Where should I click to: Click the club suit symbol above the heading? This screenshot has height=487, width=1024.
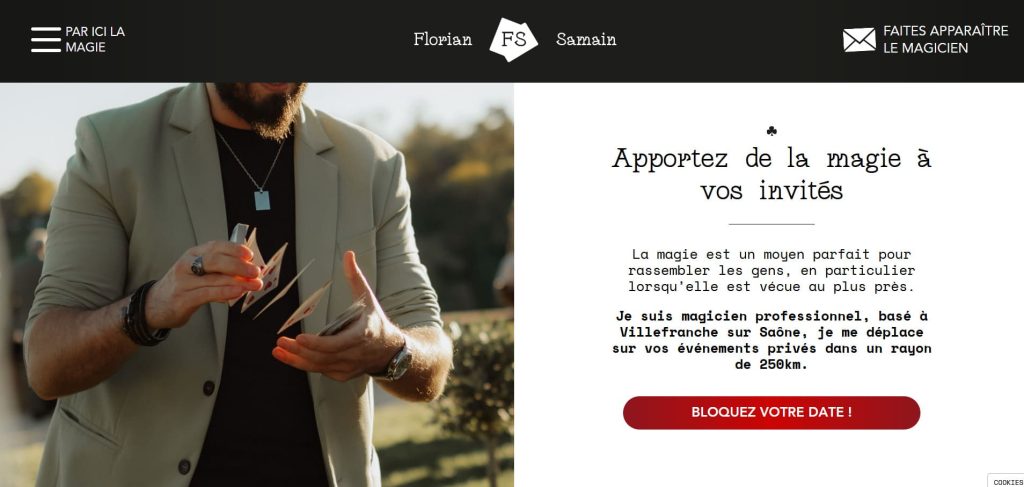771,131
